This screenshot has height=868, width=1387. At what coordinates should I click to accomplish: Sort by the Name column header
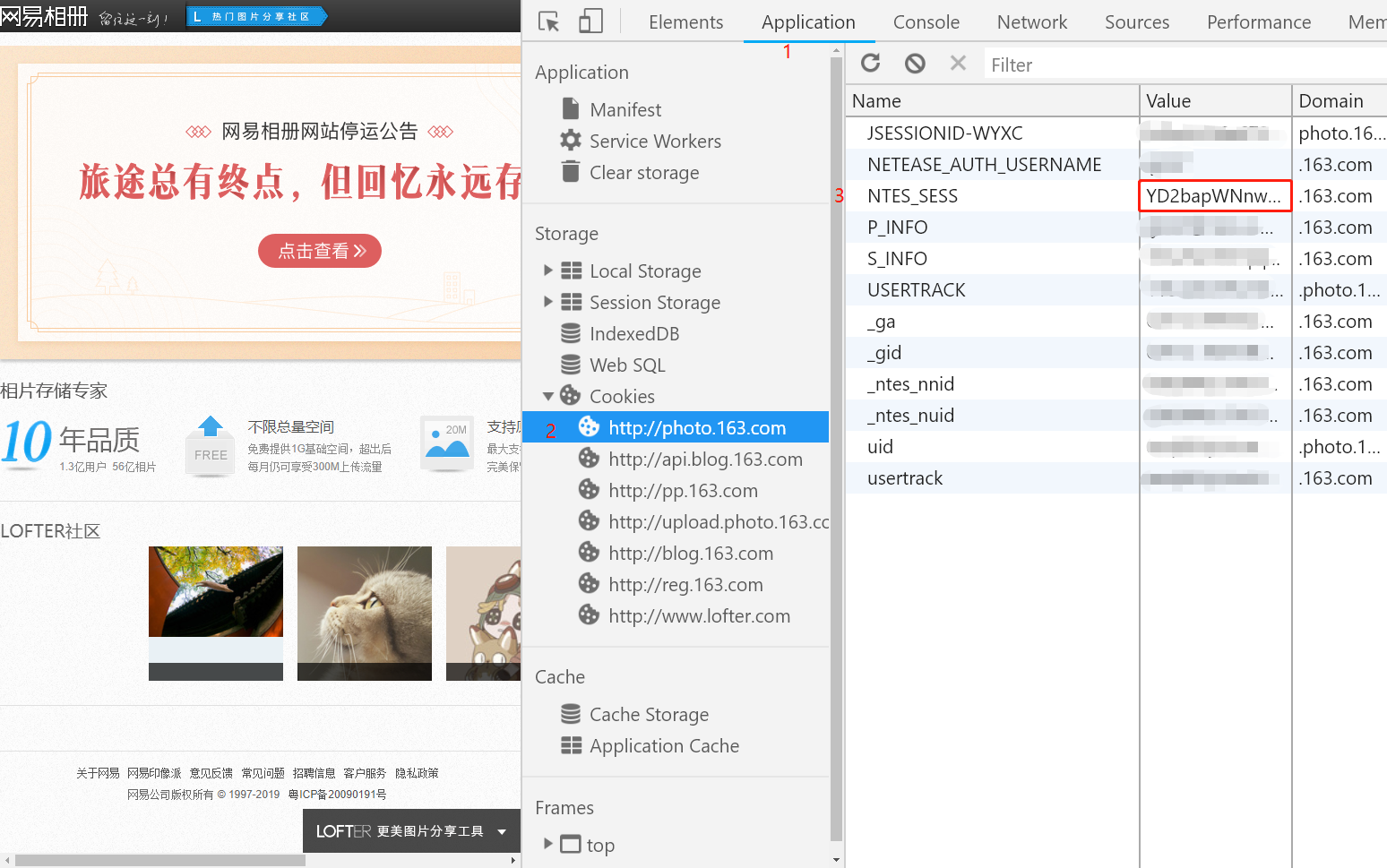click(992, 100)
